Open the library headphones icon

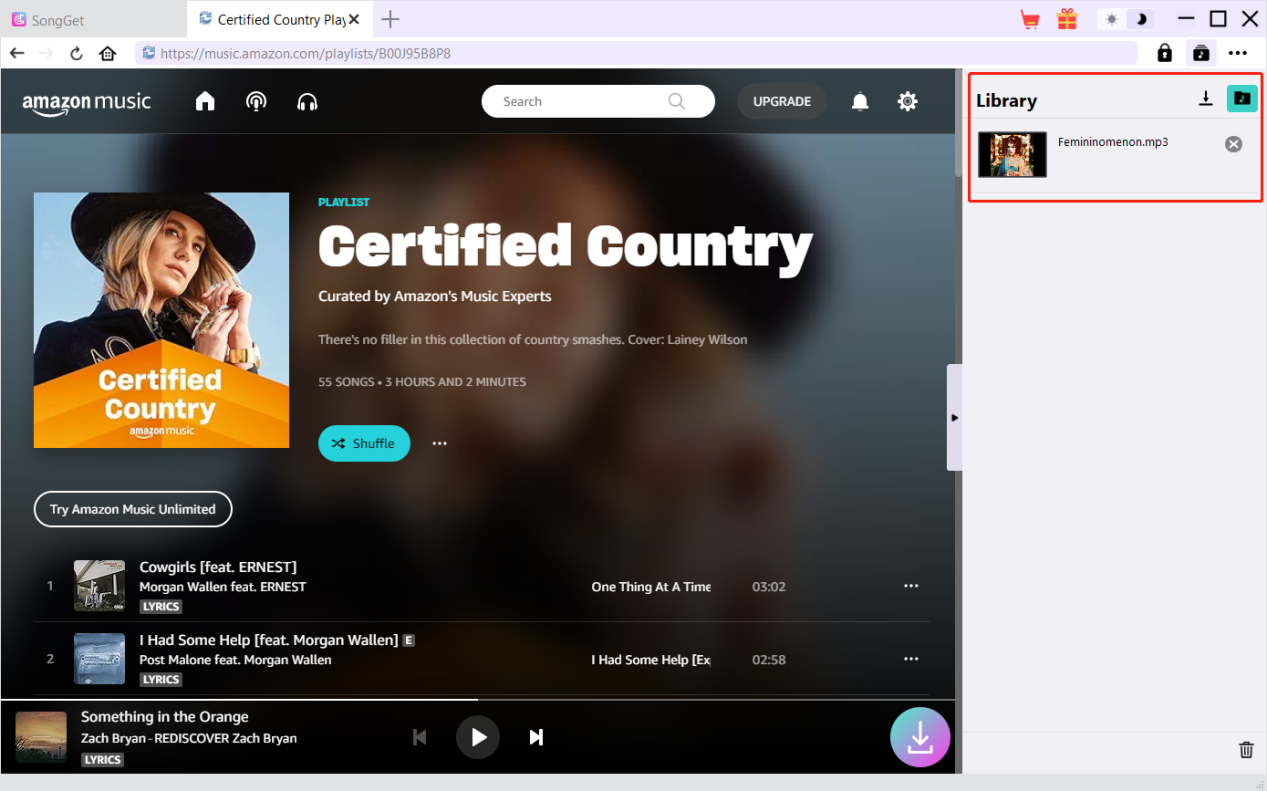(x=307, y=101)
